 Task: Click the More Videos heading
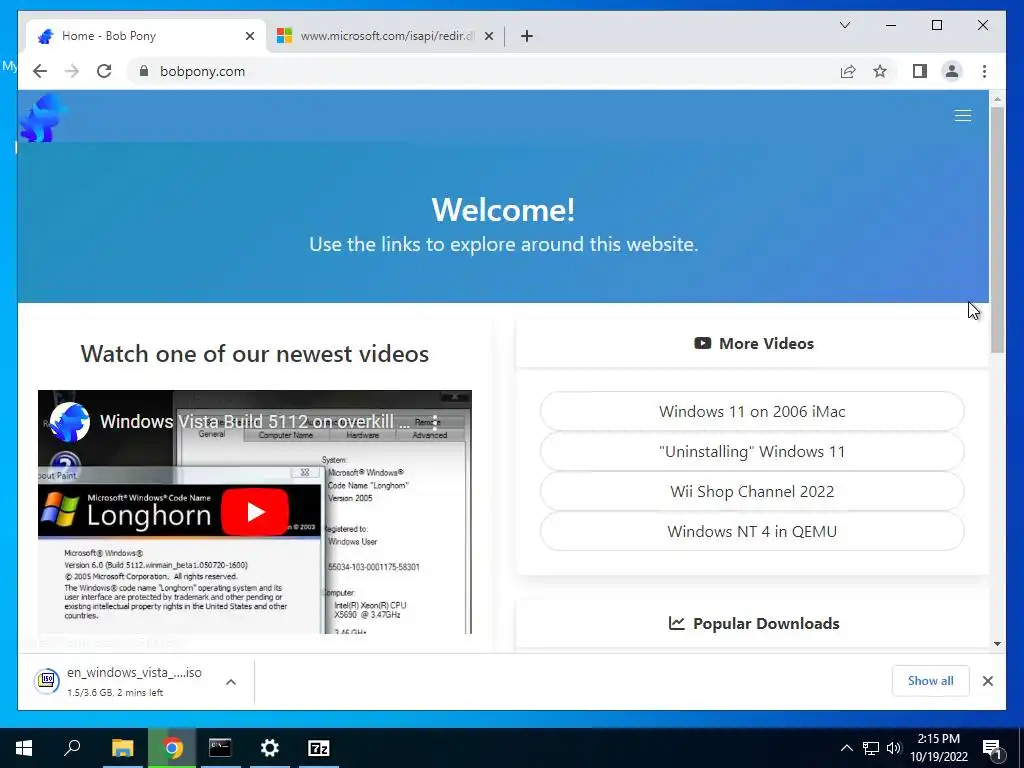click(x=754, y=344)
